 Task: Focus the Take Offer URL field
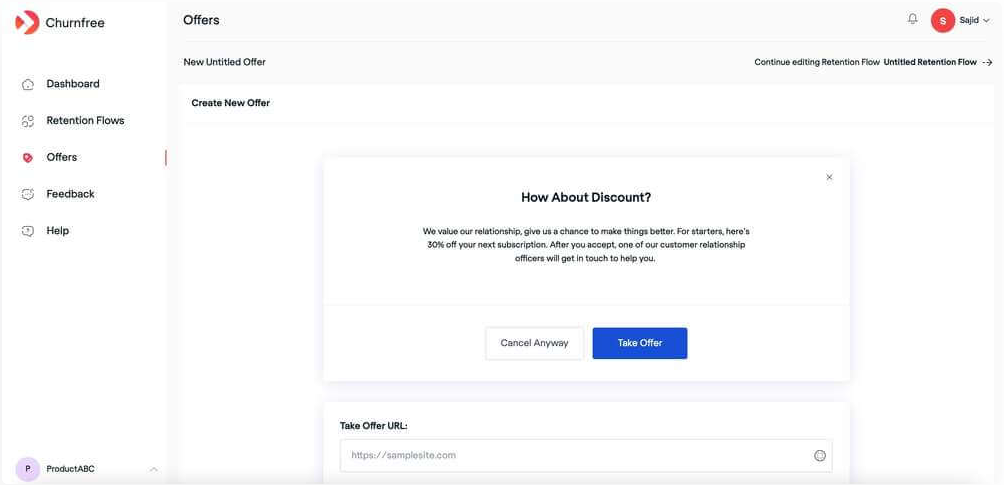(x=575, y=456)
